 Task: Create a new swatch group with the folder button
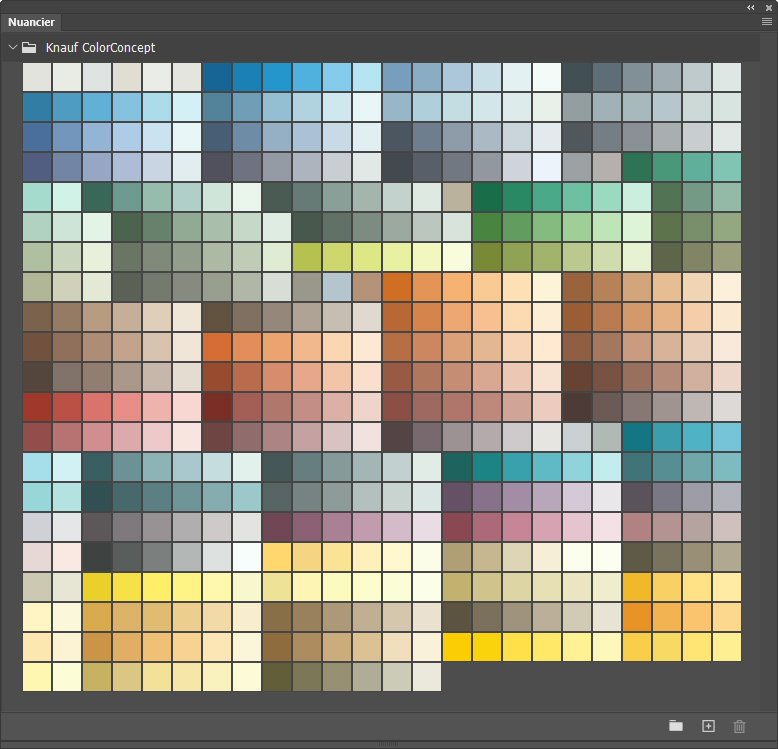[676, 726]
